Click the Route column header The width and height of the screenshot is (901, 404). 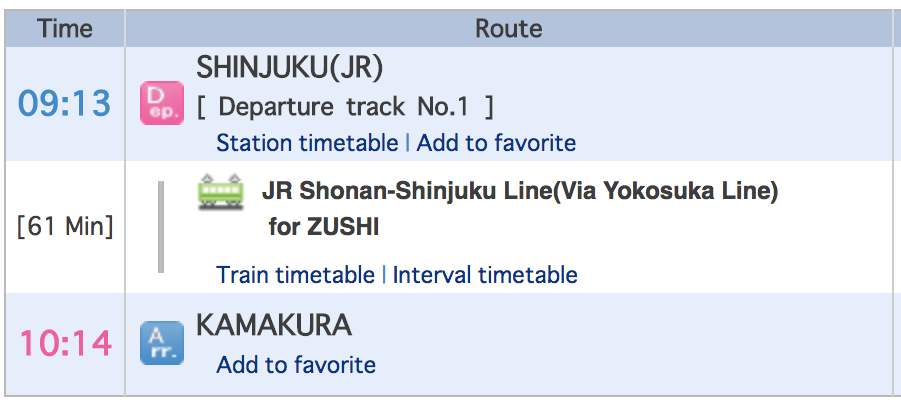click(508, 28)
